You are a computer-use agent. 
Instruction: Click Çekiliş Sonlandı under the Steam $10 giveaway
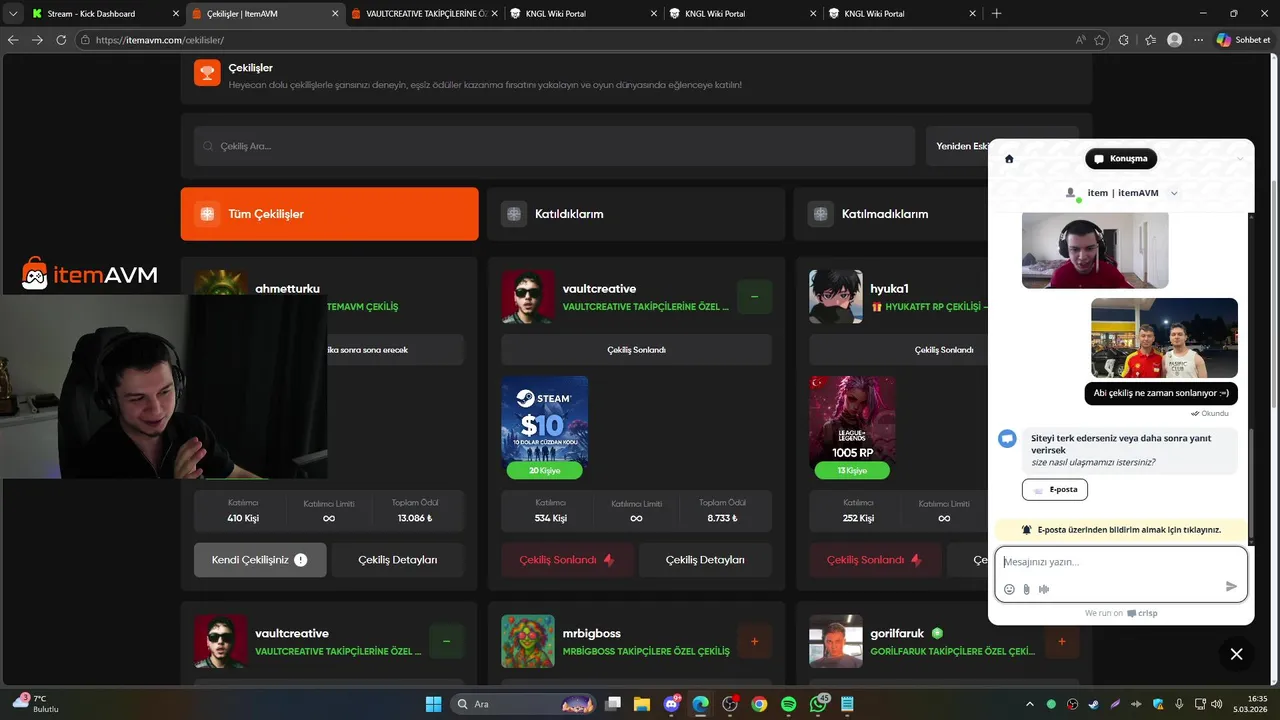pos(567,560)
